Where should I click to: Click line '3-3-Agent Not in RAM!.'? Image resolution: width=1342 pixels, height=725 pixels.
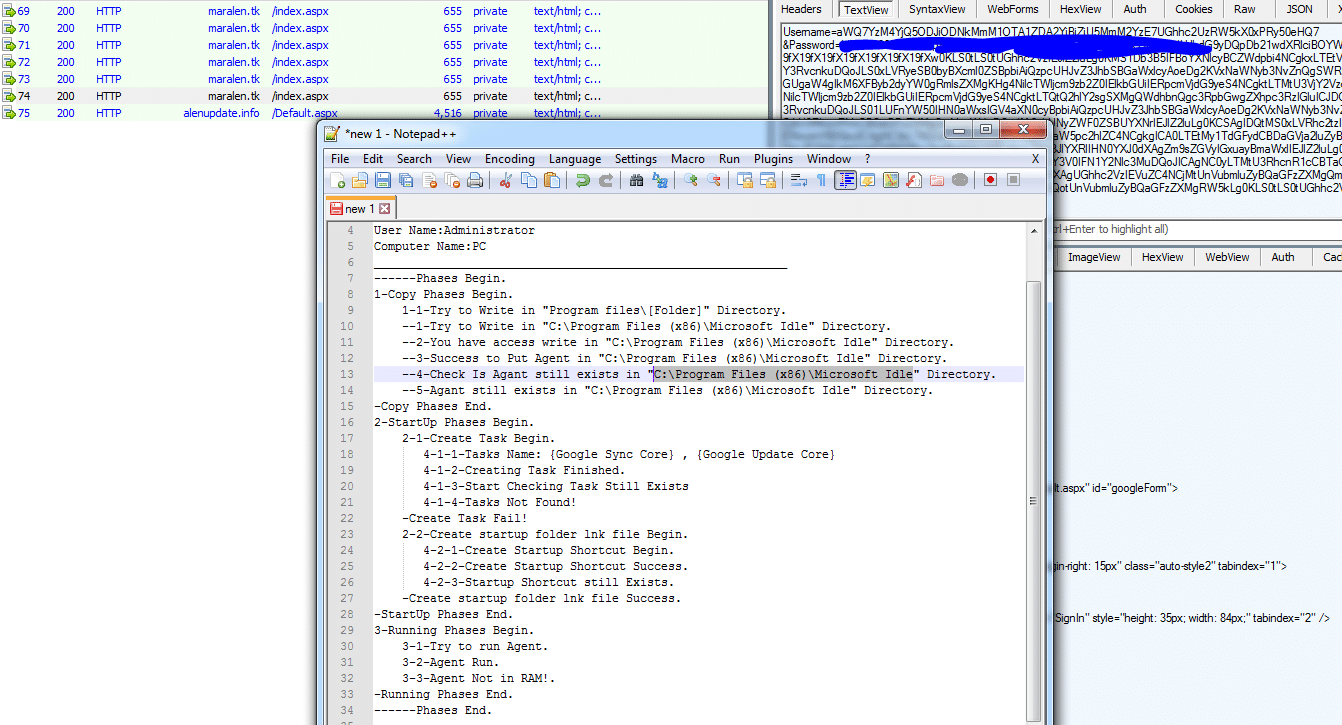point(478,678)
